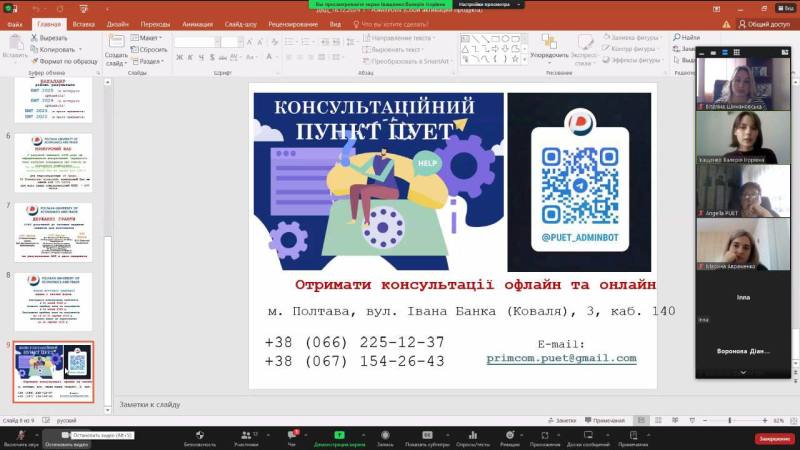Toggle the Notes (Заметки) pane
The height and width of the screenshot is (450, 800).
point(564,421)
